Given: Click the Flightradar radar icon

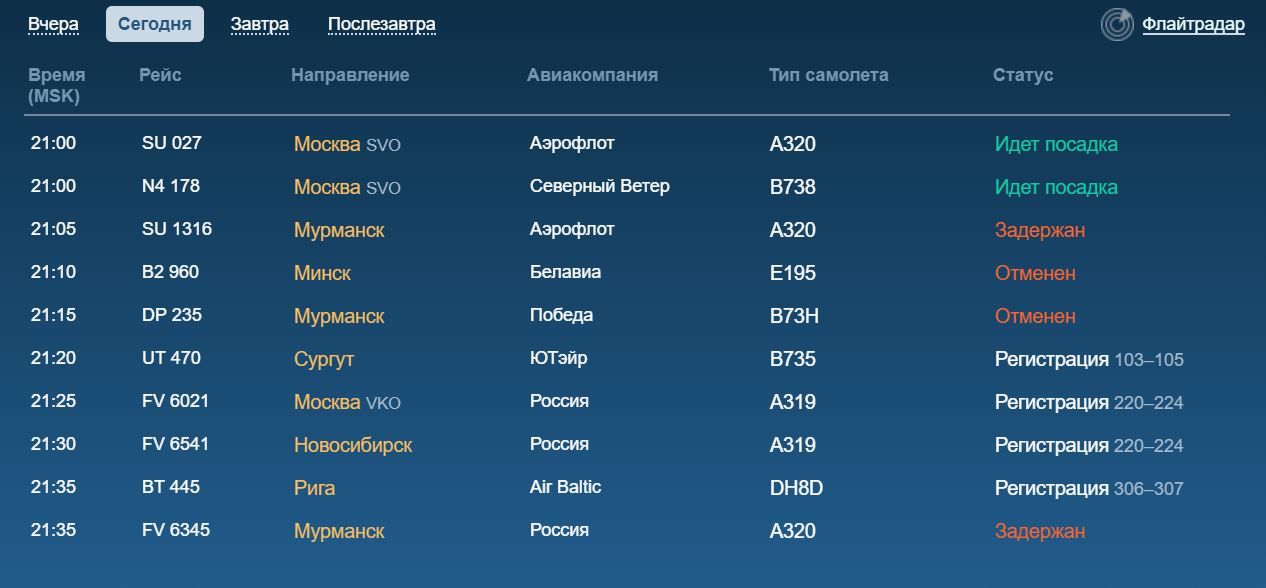Looking at the screenshot, I should point(1117,24).
